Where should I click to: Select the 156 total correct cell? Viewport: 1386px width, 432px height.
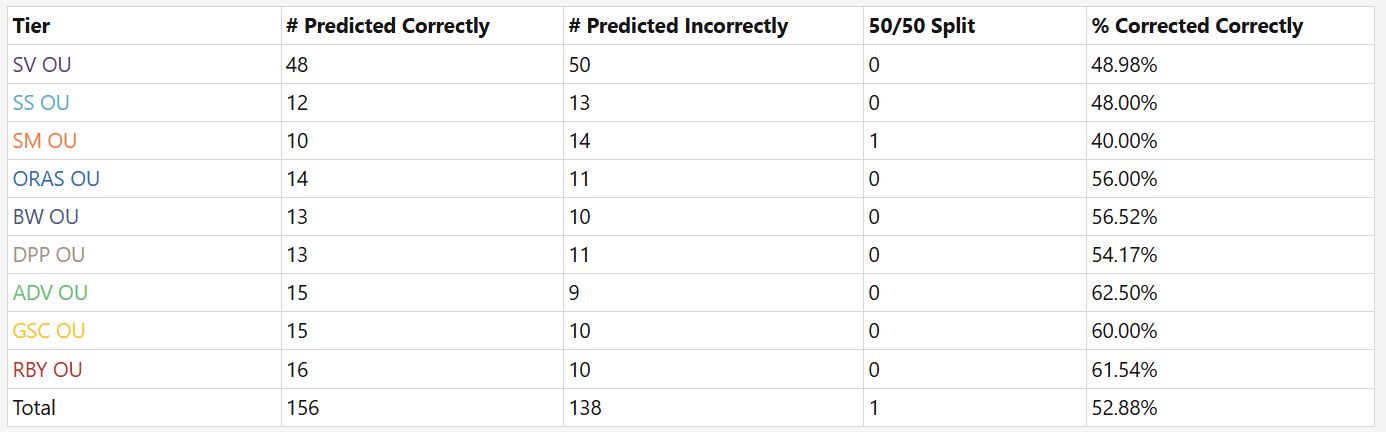point(302,407)
